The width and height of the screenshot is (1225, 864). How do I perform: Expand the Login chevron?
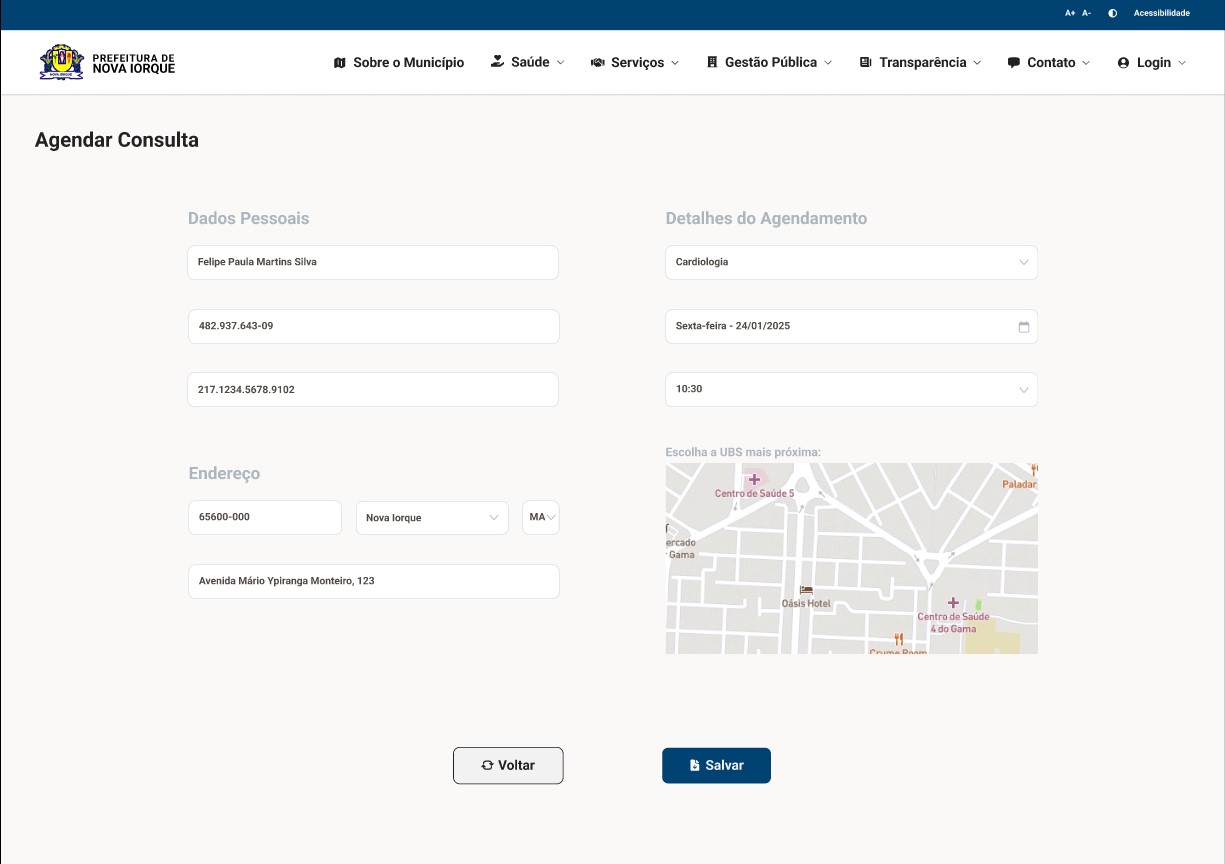tap(1182, 63)
